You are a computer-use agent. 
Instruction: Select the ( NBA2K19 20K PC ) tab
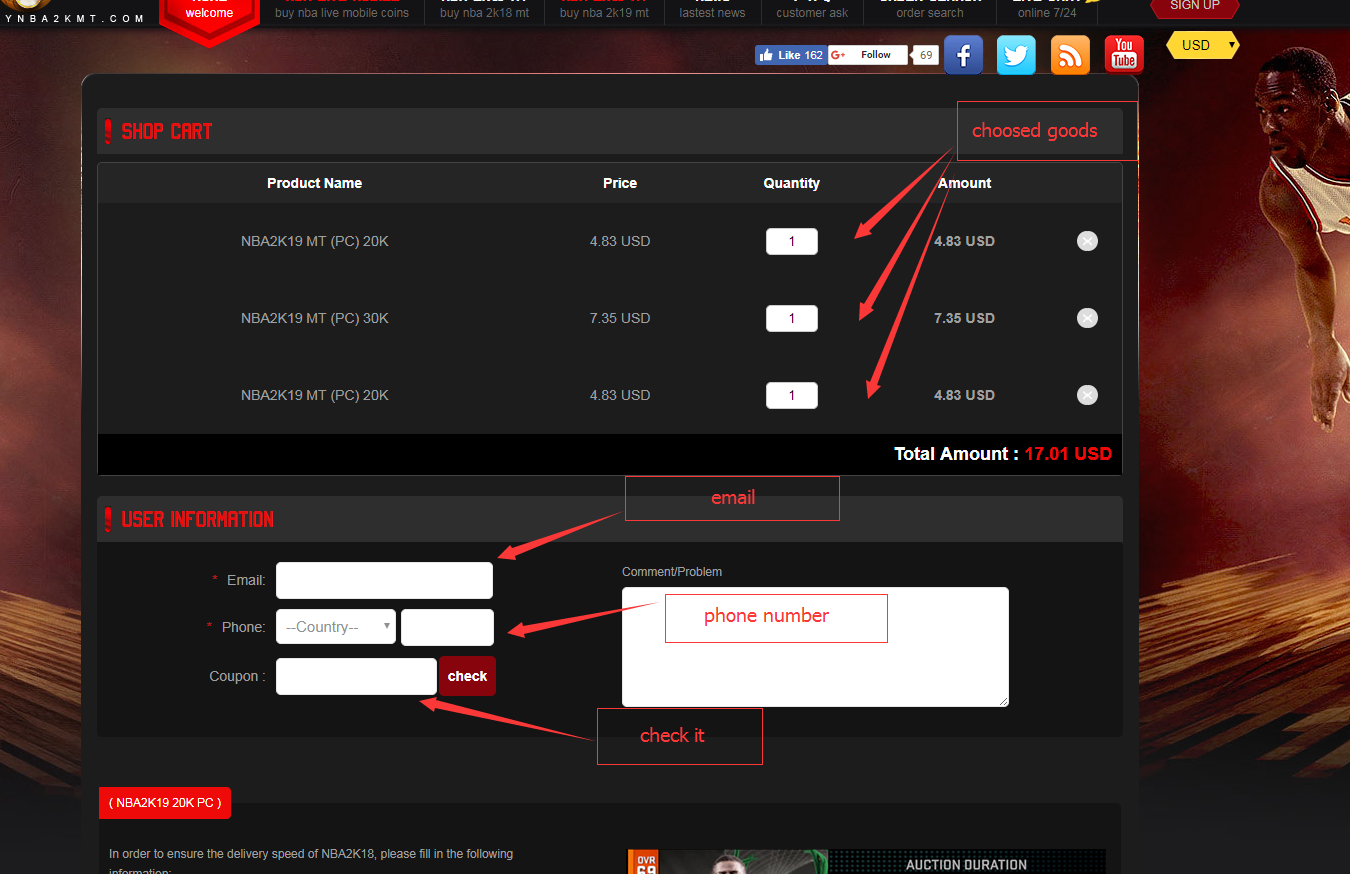(165, 802)
